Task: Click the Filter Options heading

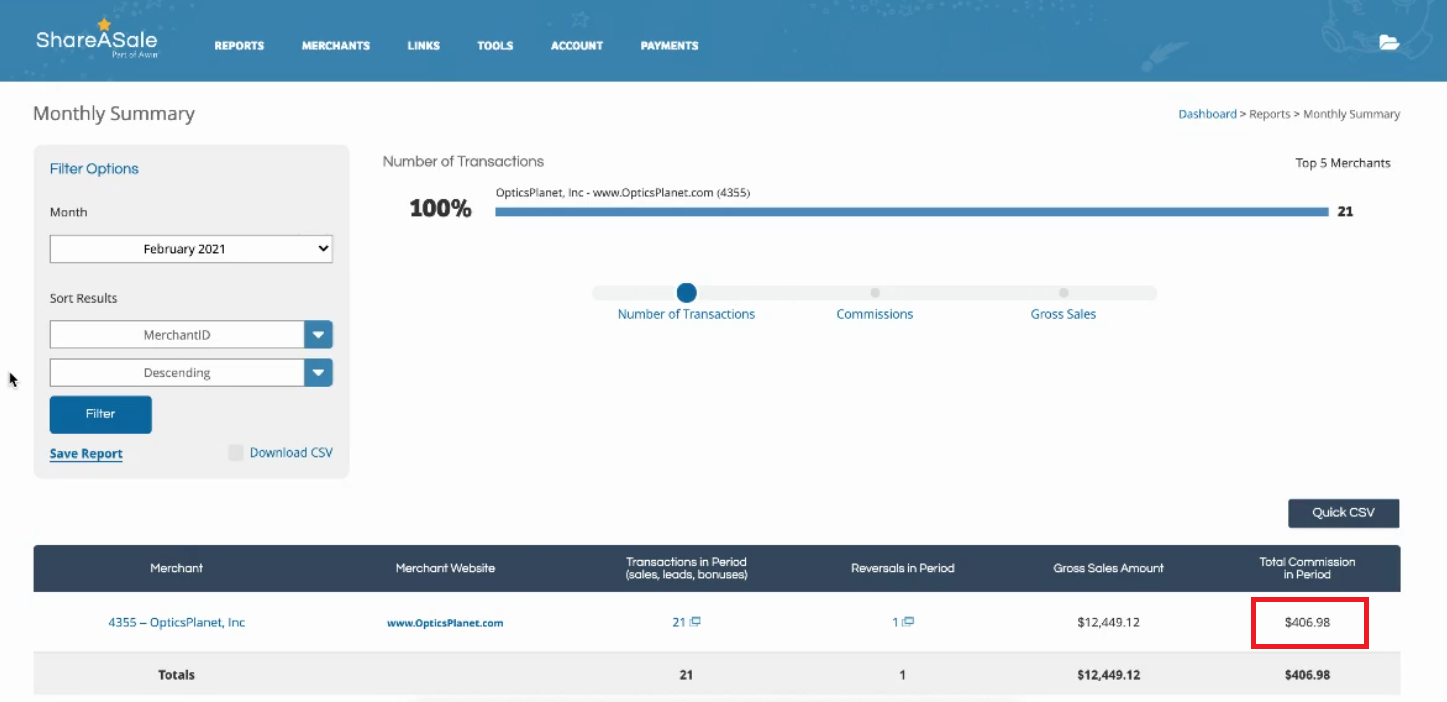Action: tap(94, 169)
